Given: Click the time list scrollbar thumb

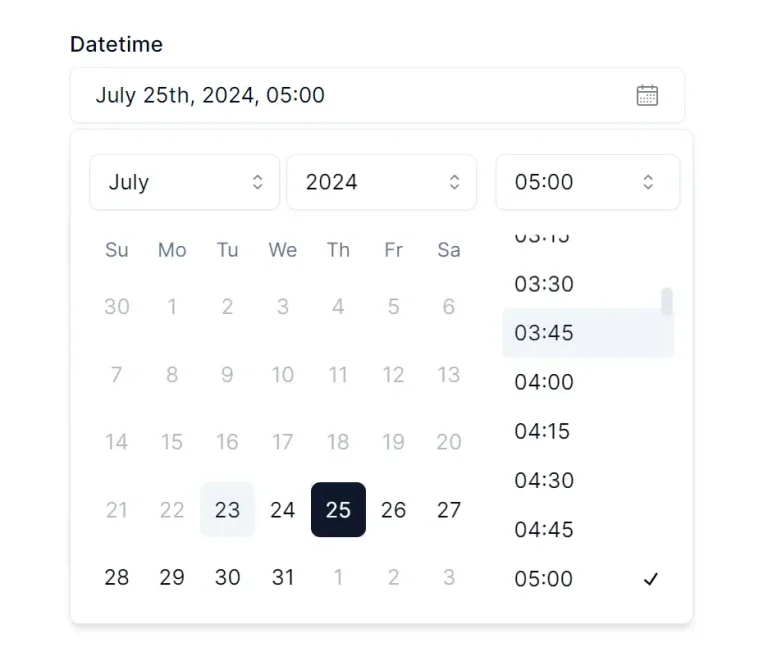Looking at the screenshot, I should click(x=667, y=301).
